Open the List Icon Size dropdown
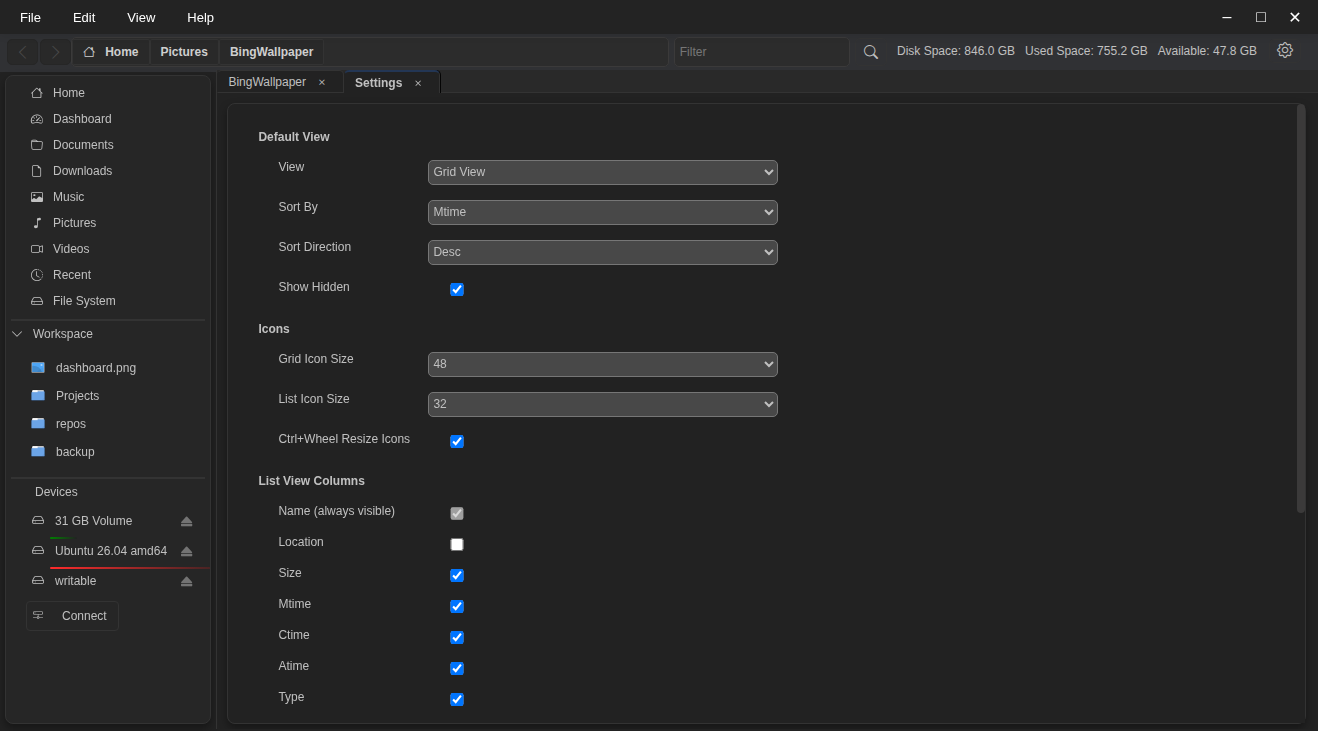The image size is (1318, 731). pos(603,404)
